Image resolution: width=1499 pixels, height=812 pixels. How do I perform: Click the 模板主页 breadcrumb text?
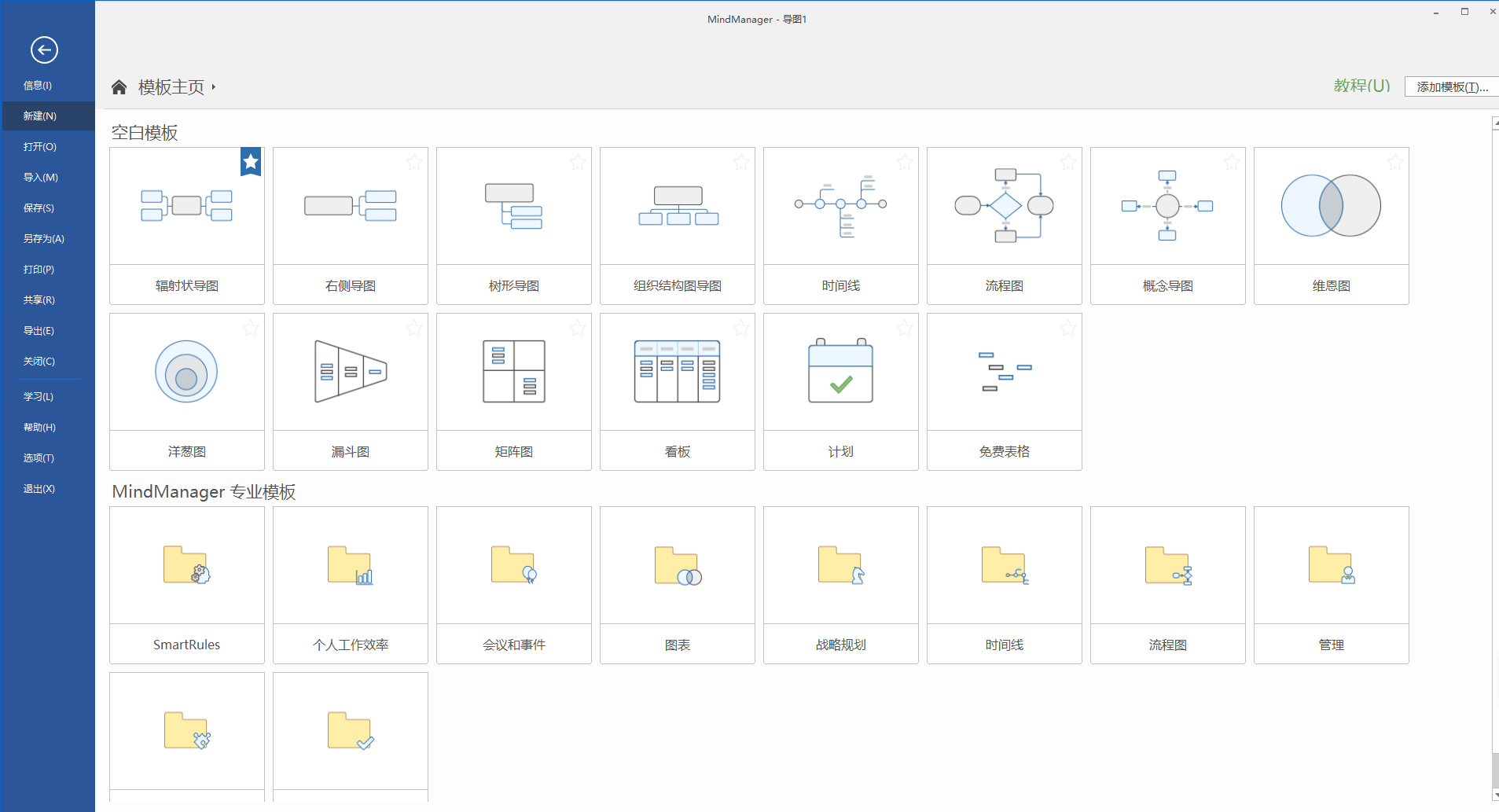tap(171, 87)
